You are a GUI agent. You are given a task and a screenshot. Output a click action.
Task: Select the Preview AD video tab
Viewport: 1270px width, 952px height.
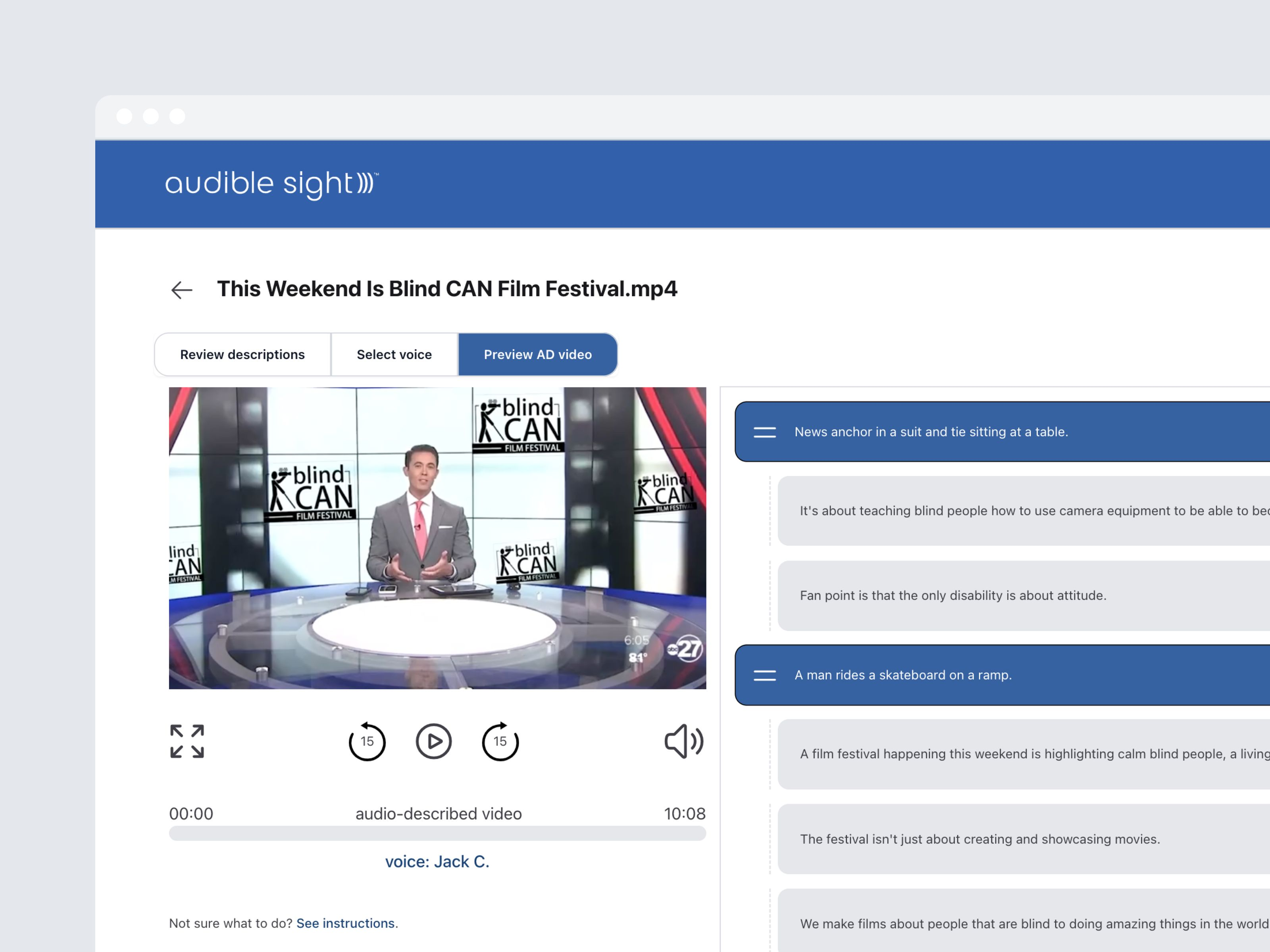pyautogui.click(x=537, y=355)
